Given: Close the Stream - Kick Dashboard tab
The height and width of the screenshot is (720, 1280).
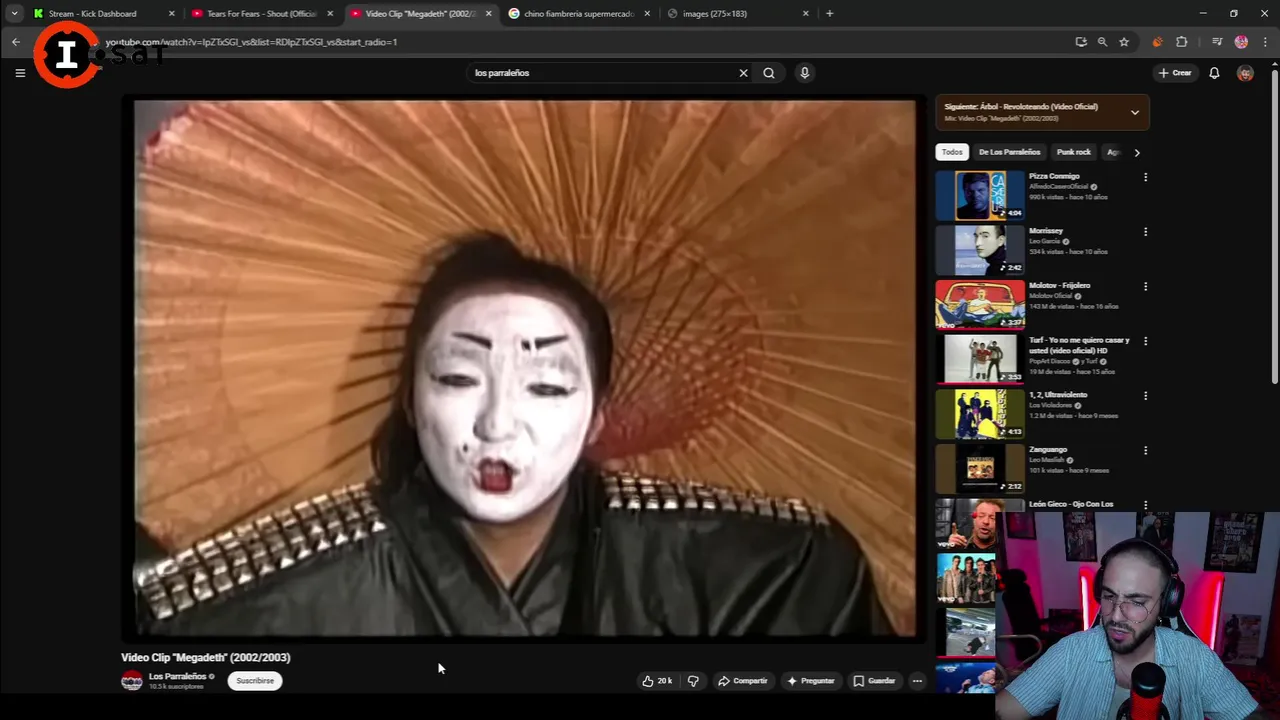Looking at the screenshot, I should click(x=171, y=14).
